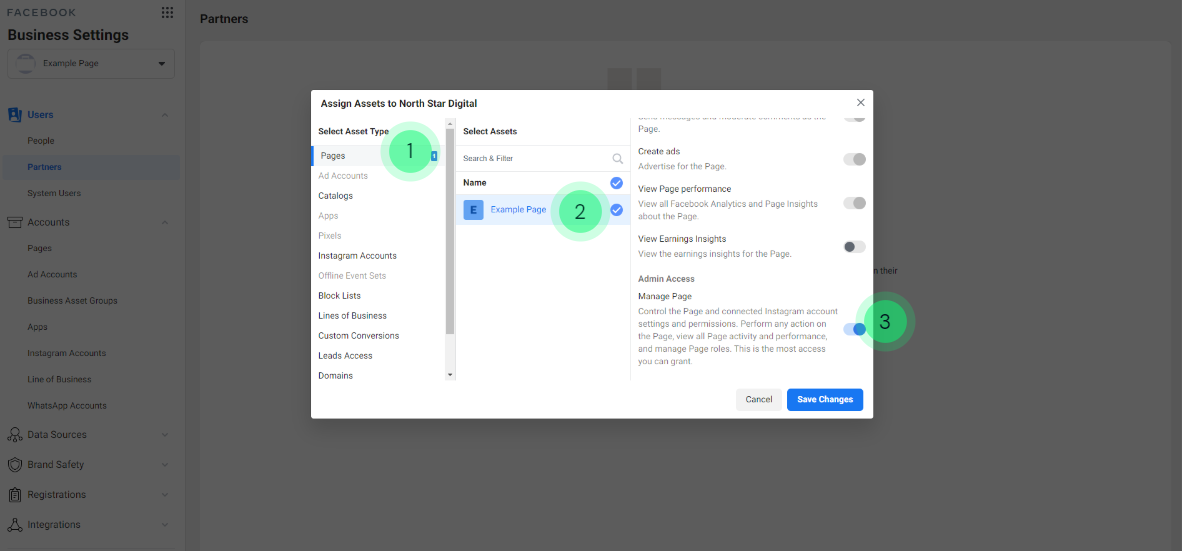Uncheck the Example Page asset checkmark
Screen dimensions: 1183x552
(616, 210)
